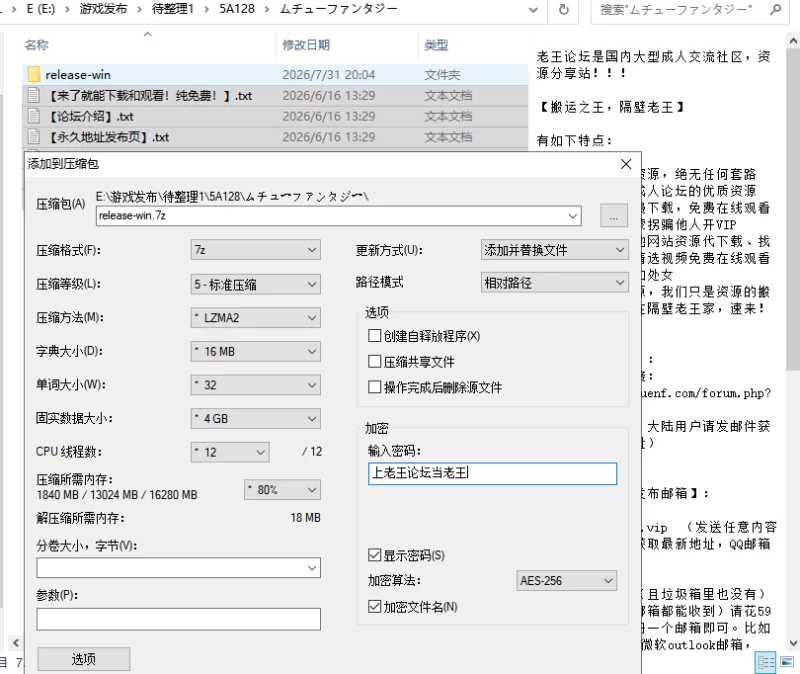The image size is (800, 674).
Task: Open the 压缩格式 7z dropdown
Action: click(256, 250)
